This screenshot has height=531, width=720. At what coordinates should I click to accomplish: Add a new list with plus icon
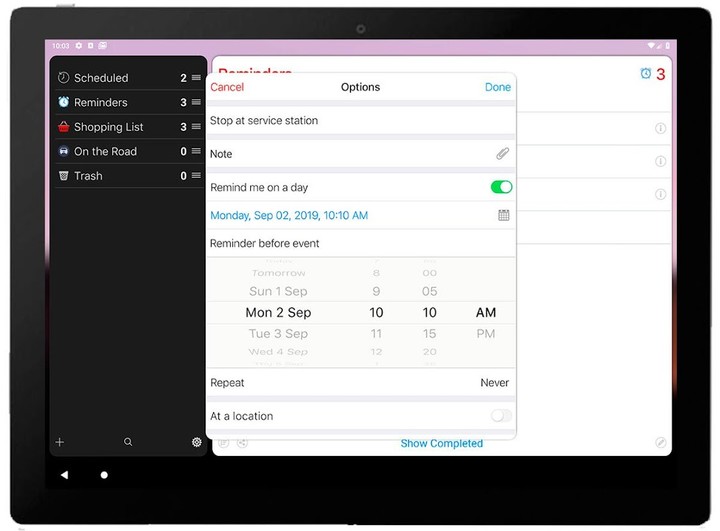pos(60,442)
